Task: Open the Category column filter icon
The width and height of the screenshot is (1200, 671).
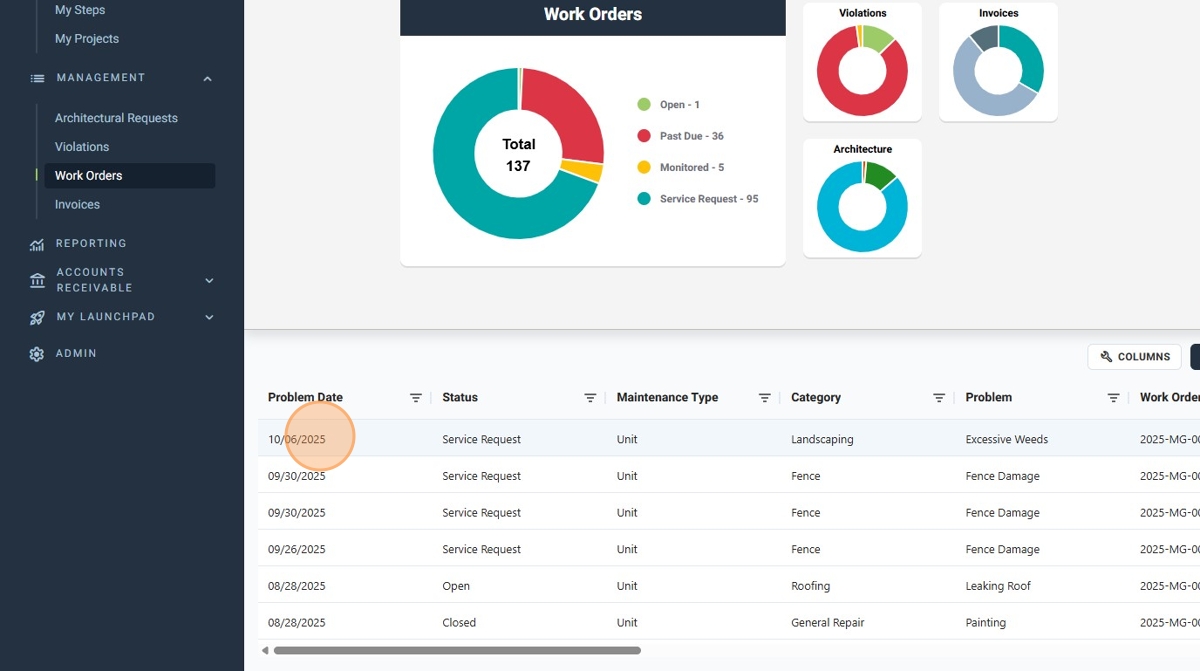Action: [939, 398]
